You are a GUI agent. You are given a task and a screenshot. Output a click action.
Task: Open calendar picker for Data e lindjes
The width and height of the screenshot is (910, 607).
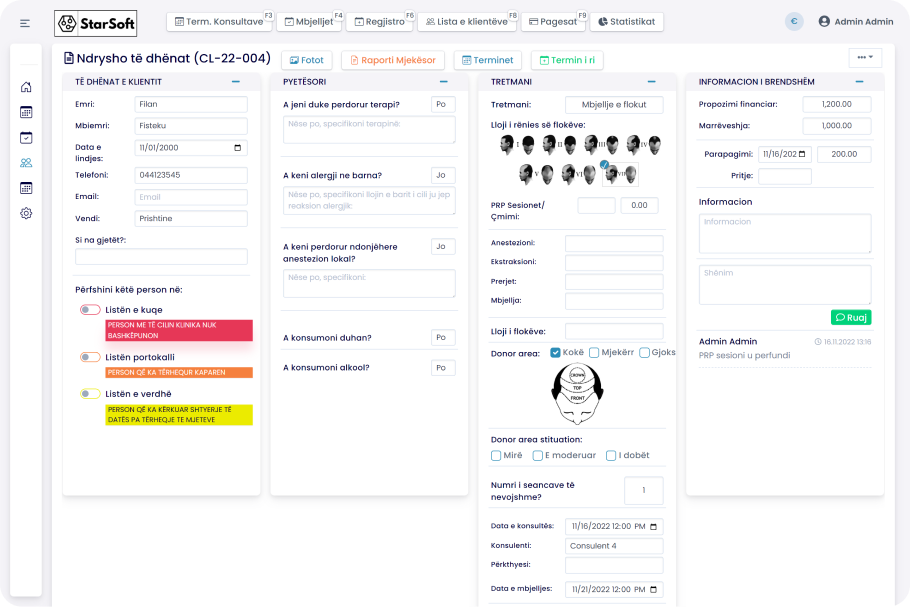click(x=237, y=148)
